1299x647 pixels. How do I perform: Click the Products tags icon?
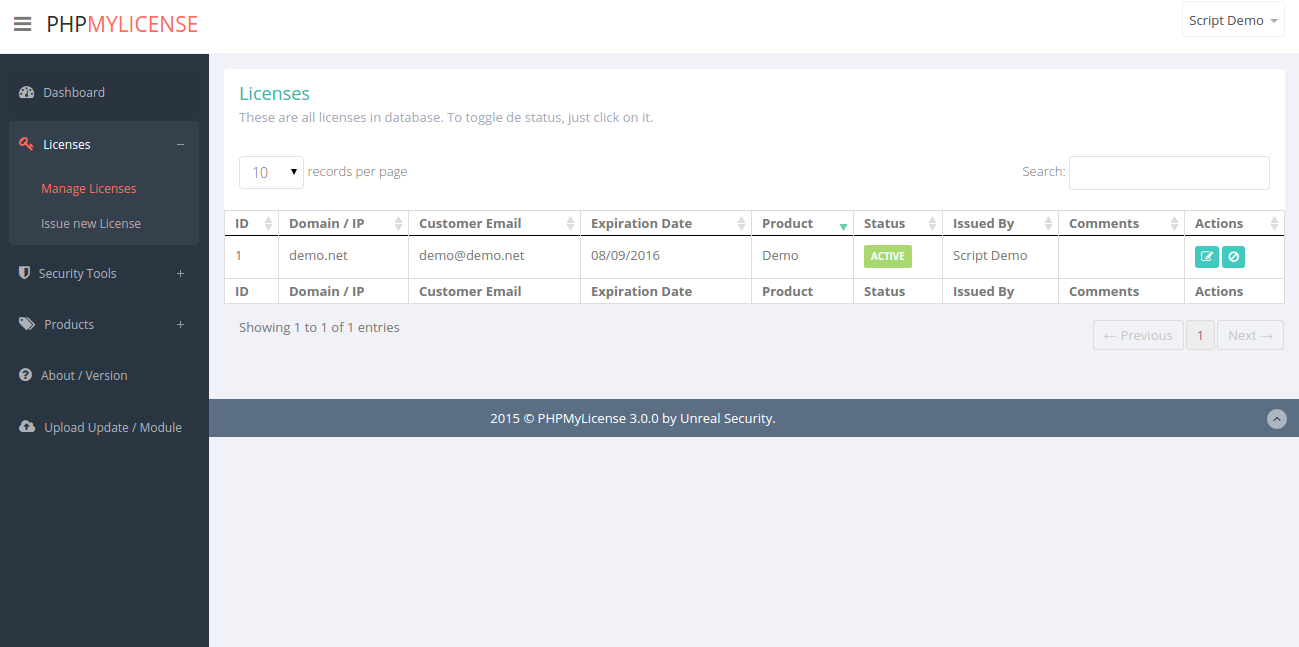click(x=27, y=325)
